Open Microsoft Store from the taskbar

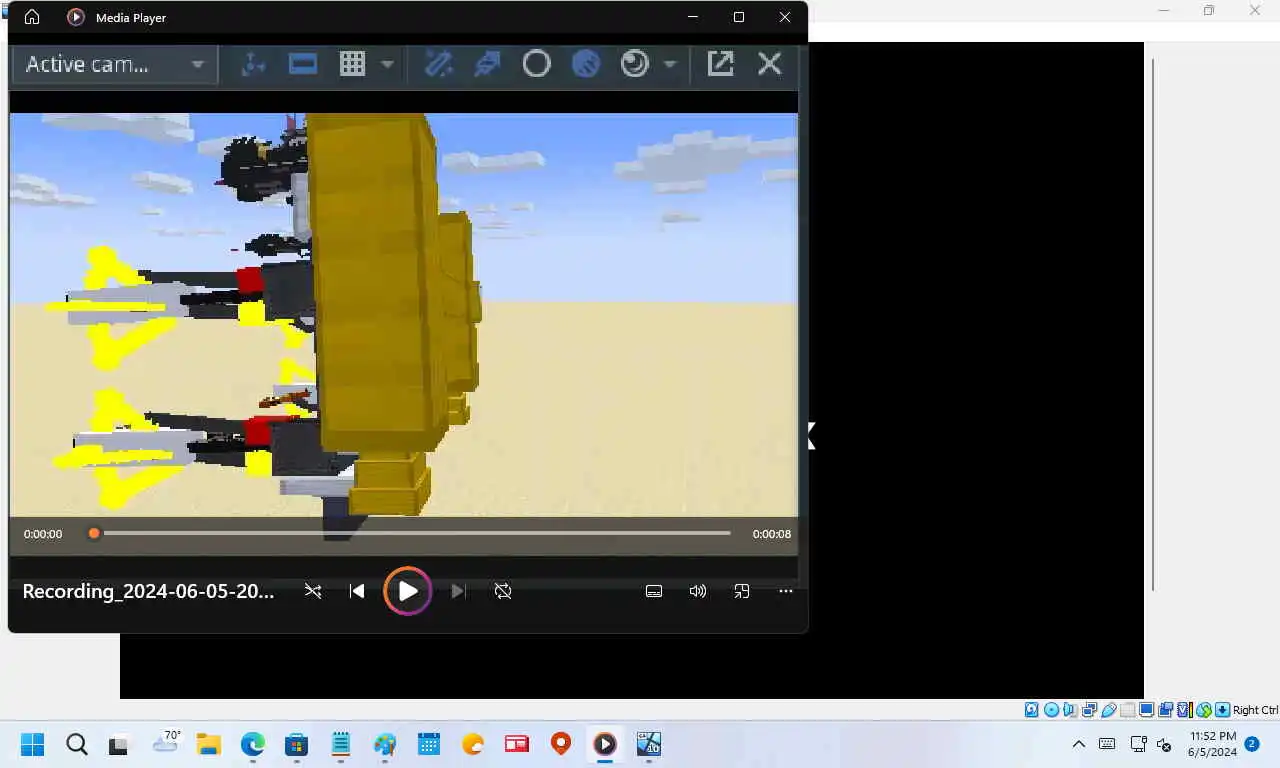pos(296,744)
